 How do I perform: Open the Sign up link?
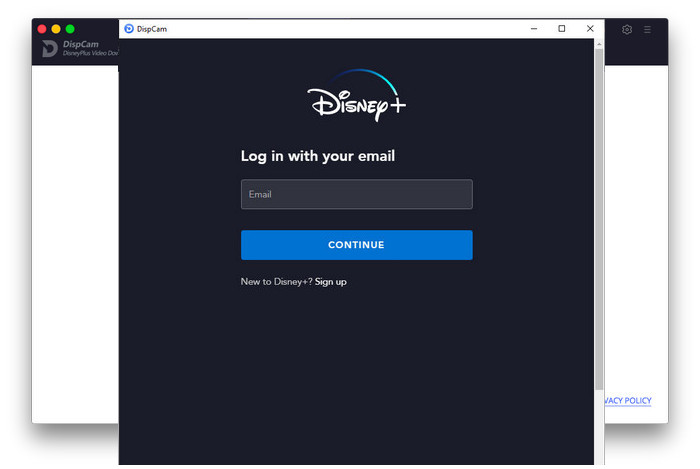330,282
